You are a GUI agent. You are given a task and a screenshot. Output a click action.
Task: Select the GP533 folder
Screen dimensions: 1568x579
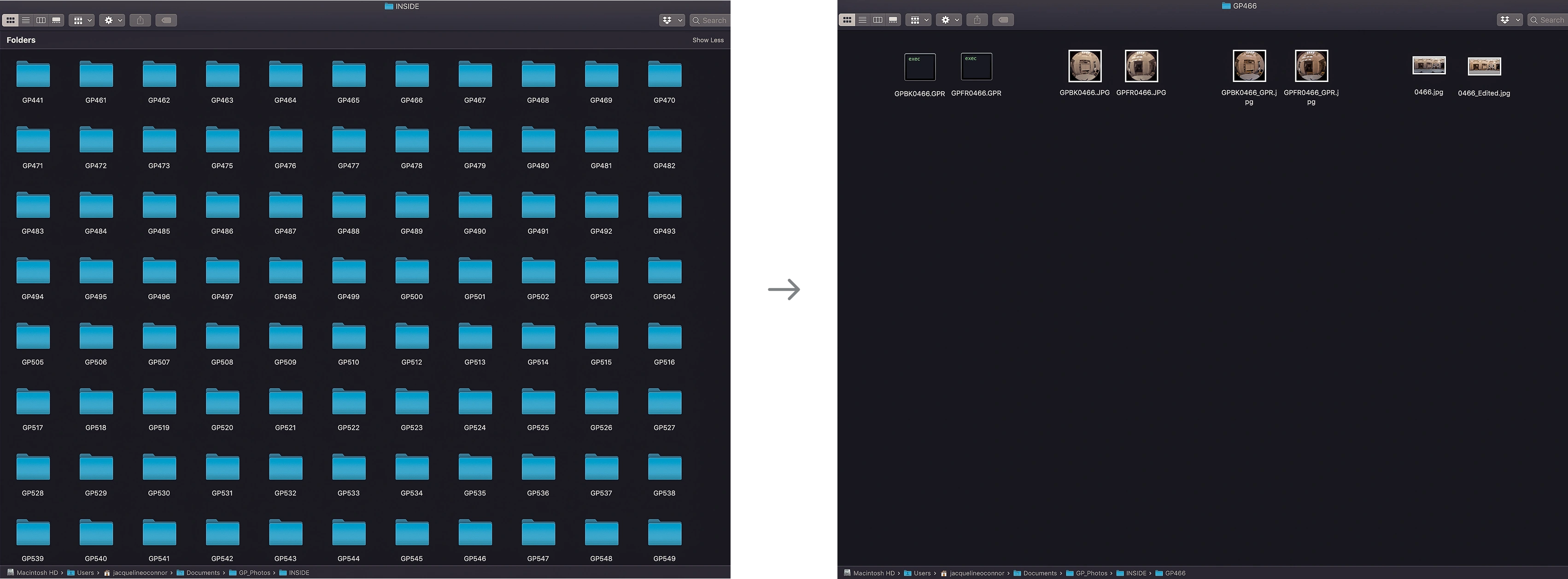click(348, 467)
